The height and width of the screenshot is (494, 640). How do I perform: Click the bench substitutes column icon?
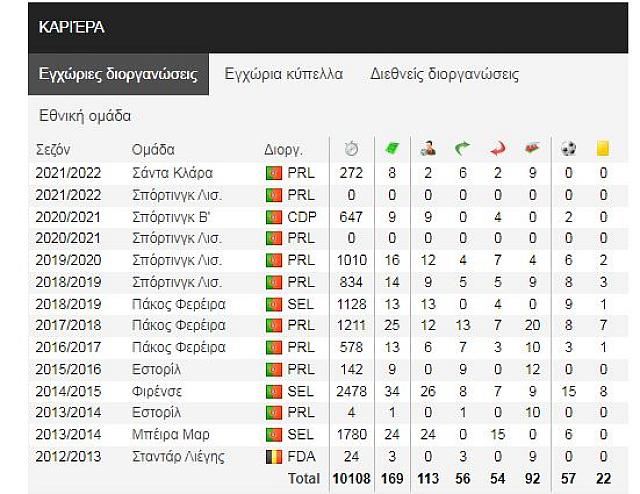(x=532, y=149)
